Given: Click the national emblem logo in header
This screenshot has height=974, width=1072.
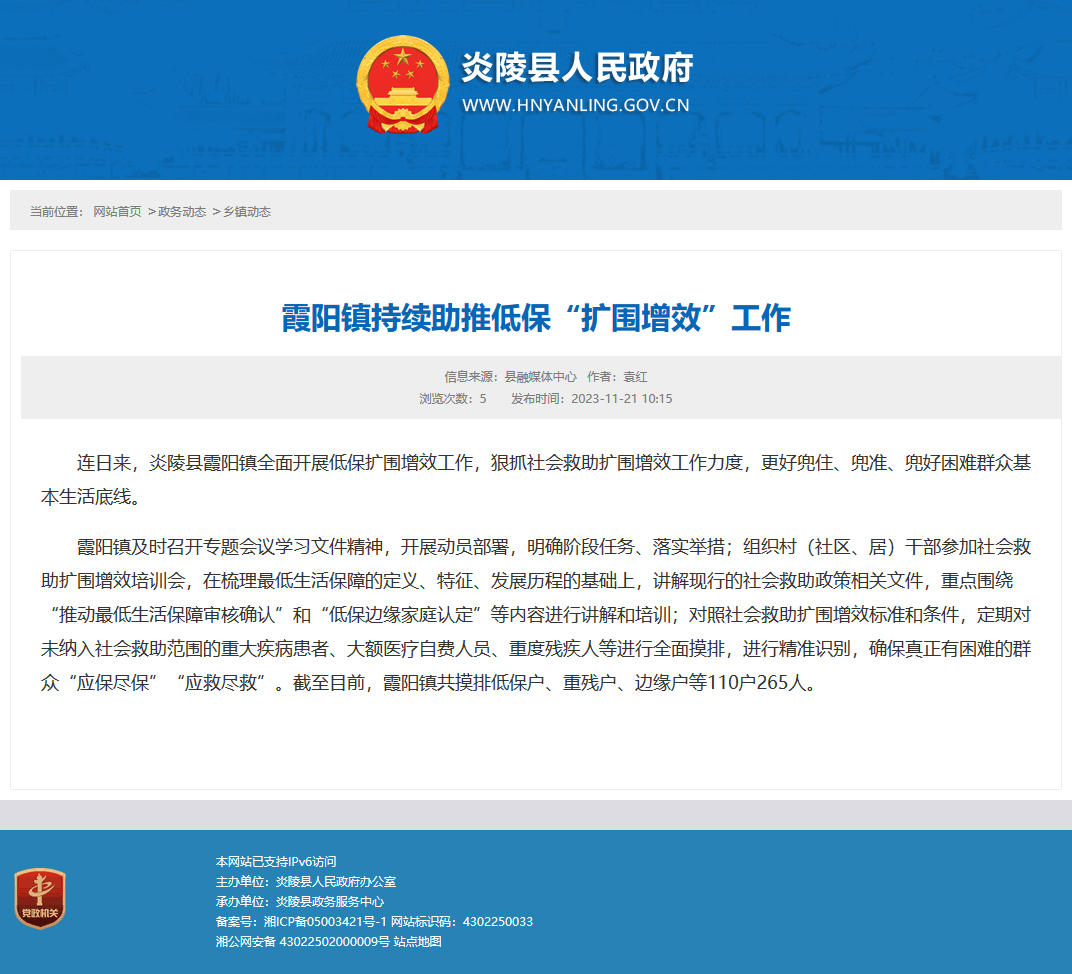Looking at the screenshot, I should pyautogui.click(x=403, y=85).
